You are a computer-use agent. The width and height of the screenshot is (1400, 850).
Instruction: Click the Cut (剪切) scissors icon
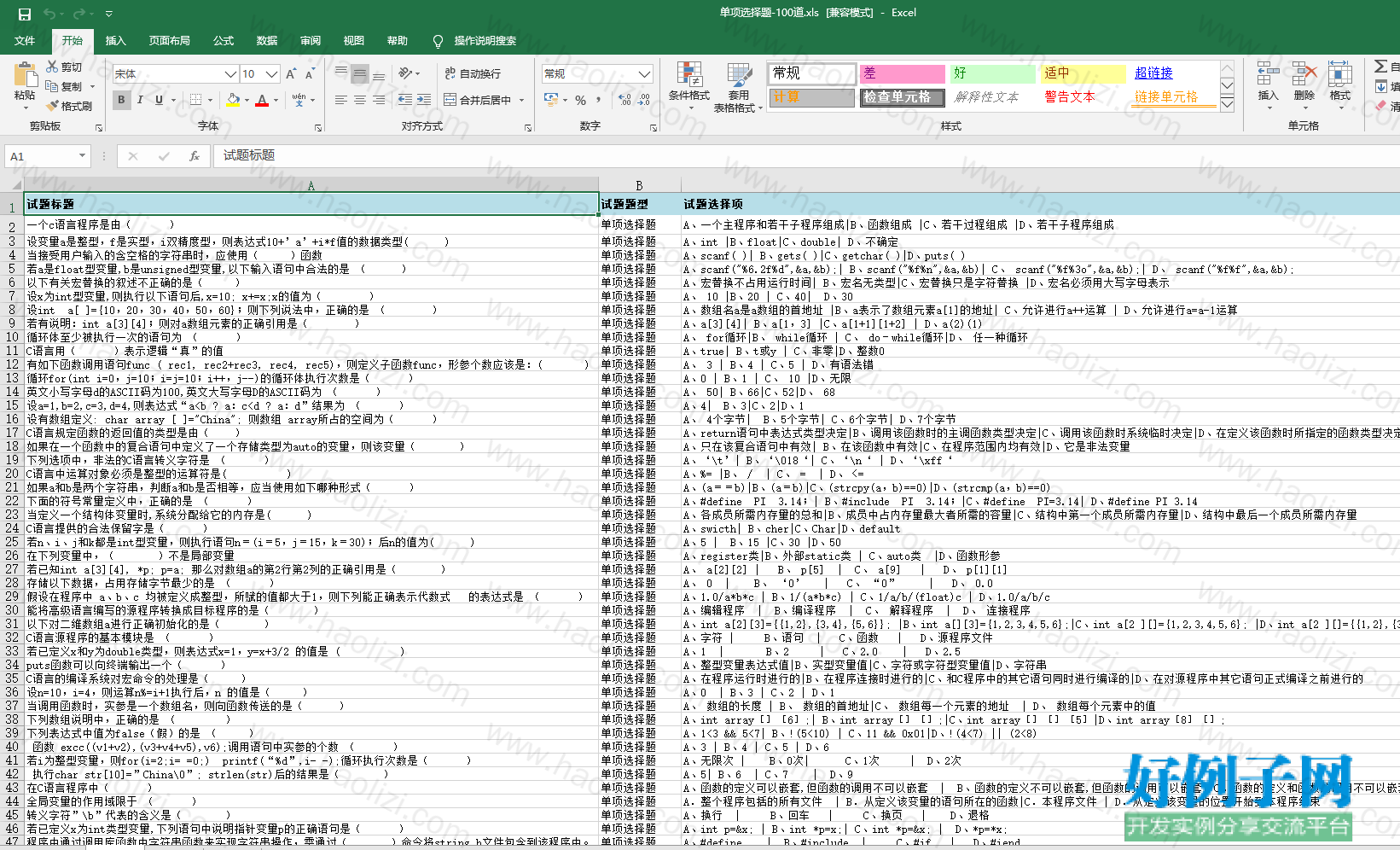[53, 67]
